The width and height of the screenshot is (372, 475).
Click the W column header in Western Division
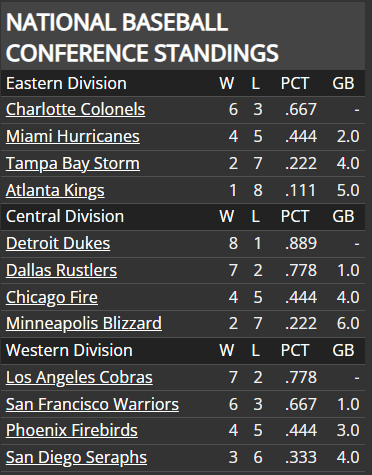pos(227,350)
